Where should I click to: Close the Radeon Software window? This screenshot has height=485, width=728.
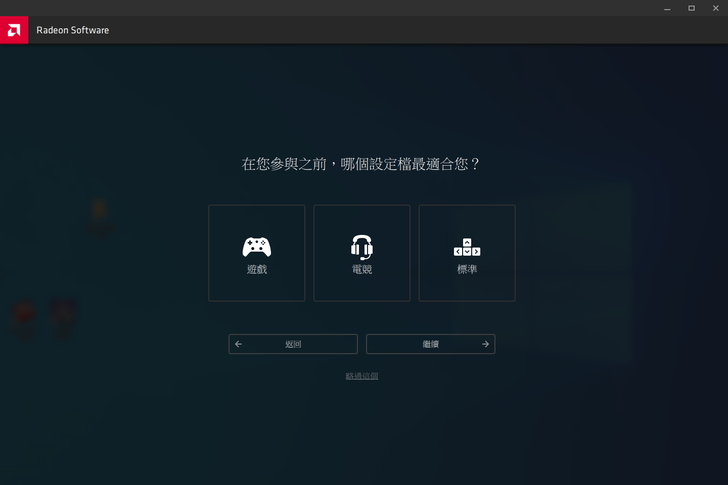coord(715,8)
